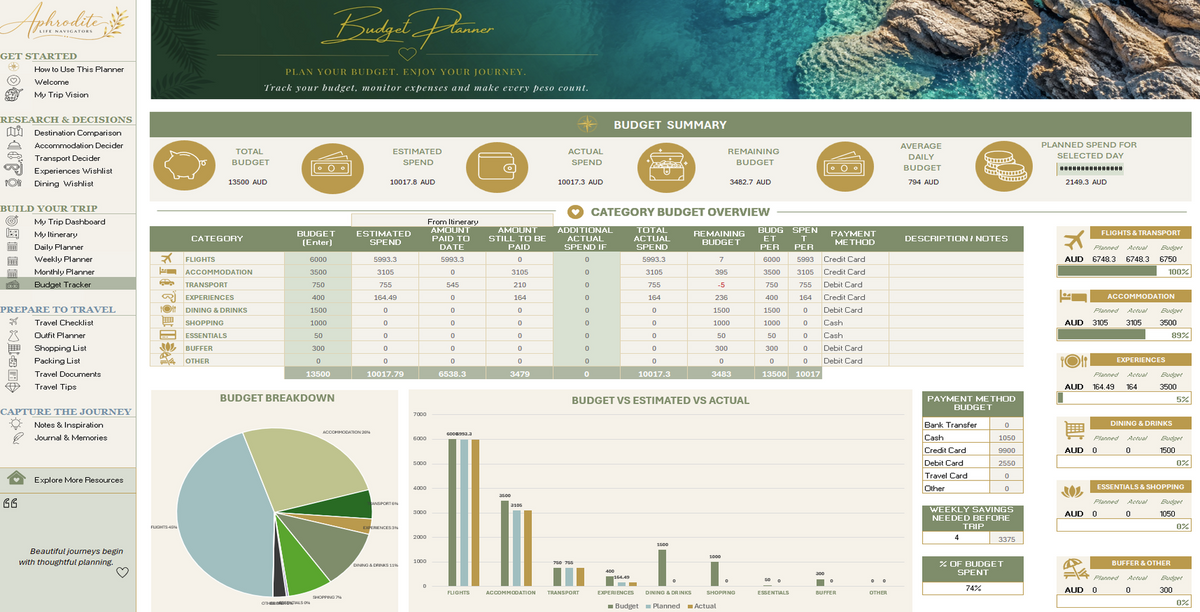Open How to Use This Planner
This screenshot has width=1200, height=612.
click(79, 69)
